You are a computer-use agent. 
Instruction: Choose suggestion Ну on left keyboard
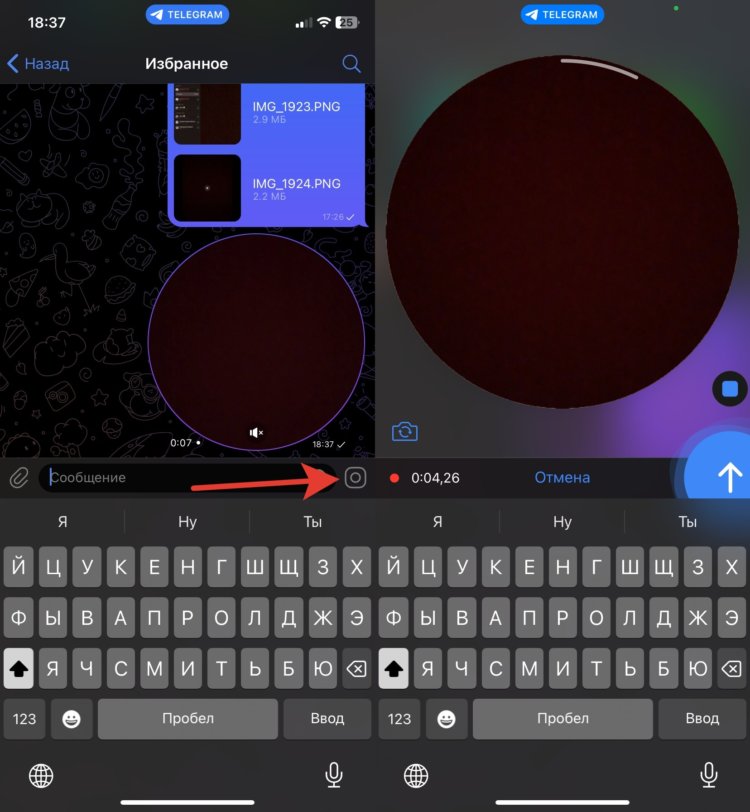pyautogui.click(x=187, y=521)
